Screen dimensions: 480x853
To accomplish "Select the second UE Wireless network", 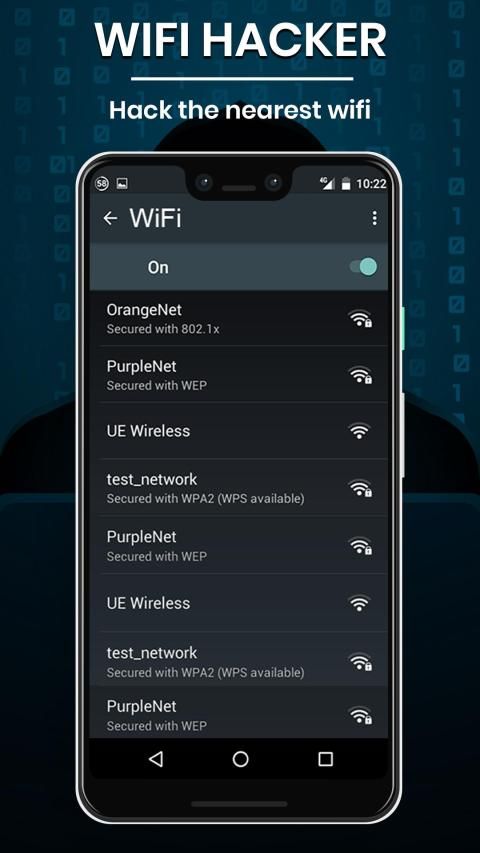I will tap(238, 603).
